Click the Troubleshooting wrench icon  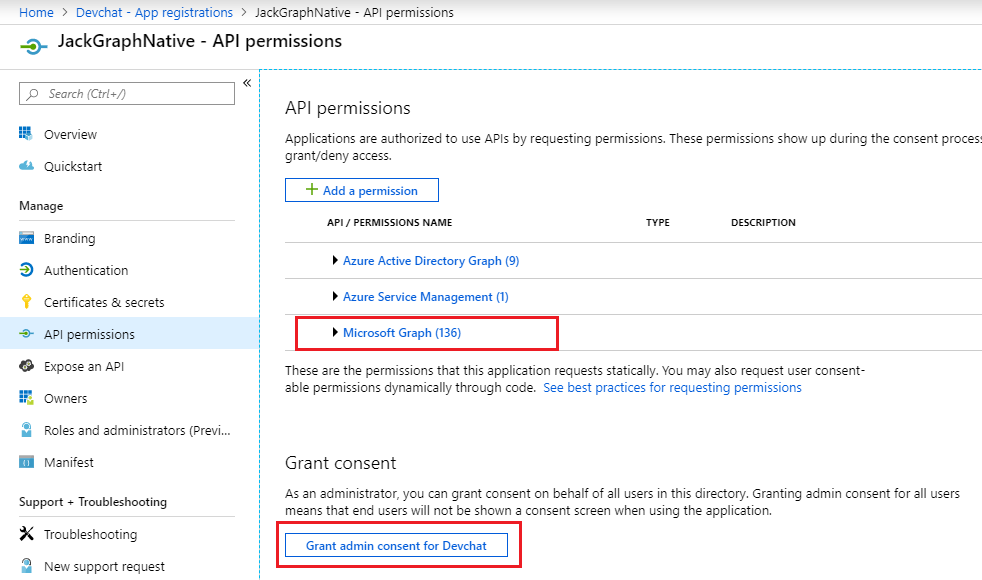tap(26, 534)
